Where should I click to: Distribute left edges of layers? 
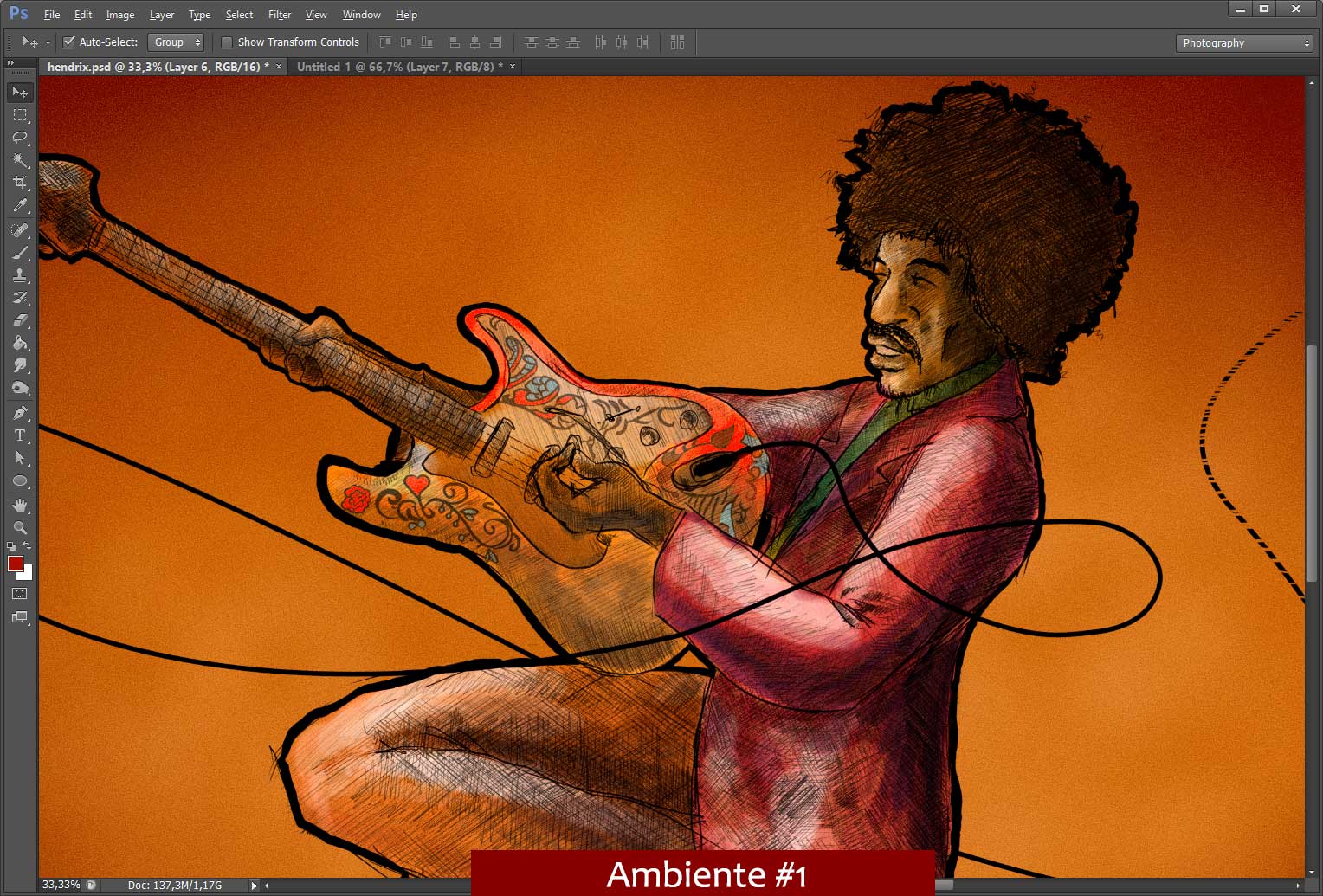(x=601, y=42)
